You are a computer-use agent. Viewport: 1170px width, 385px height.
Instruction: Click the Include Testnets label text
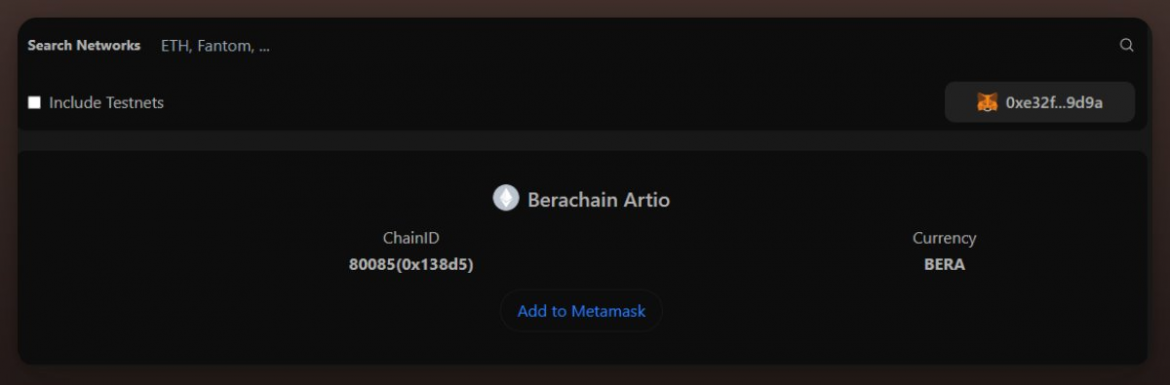107,103
